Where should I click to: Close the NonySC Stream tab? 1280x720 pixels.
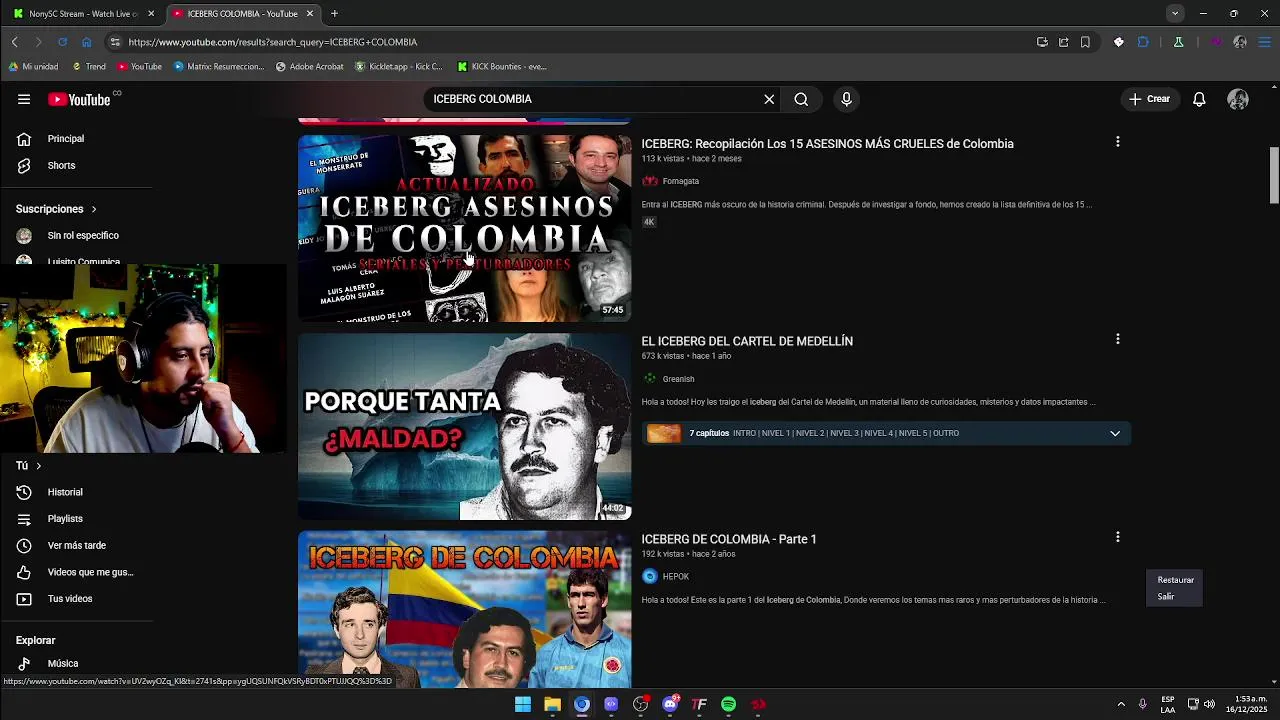[151, 14]
